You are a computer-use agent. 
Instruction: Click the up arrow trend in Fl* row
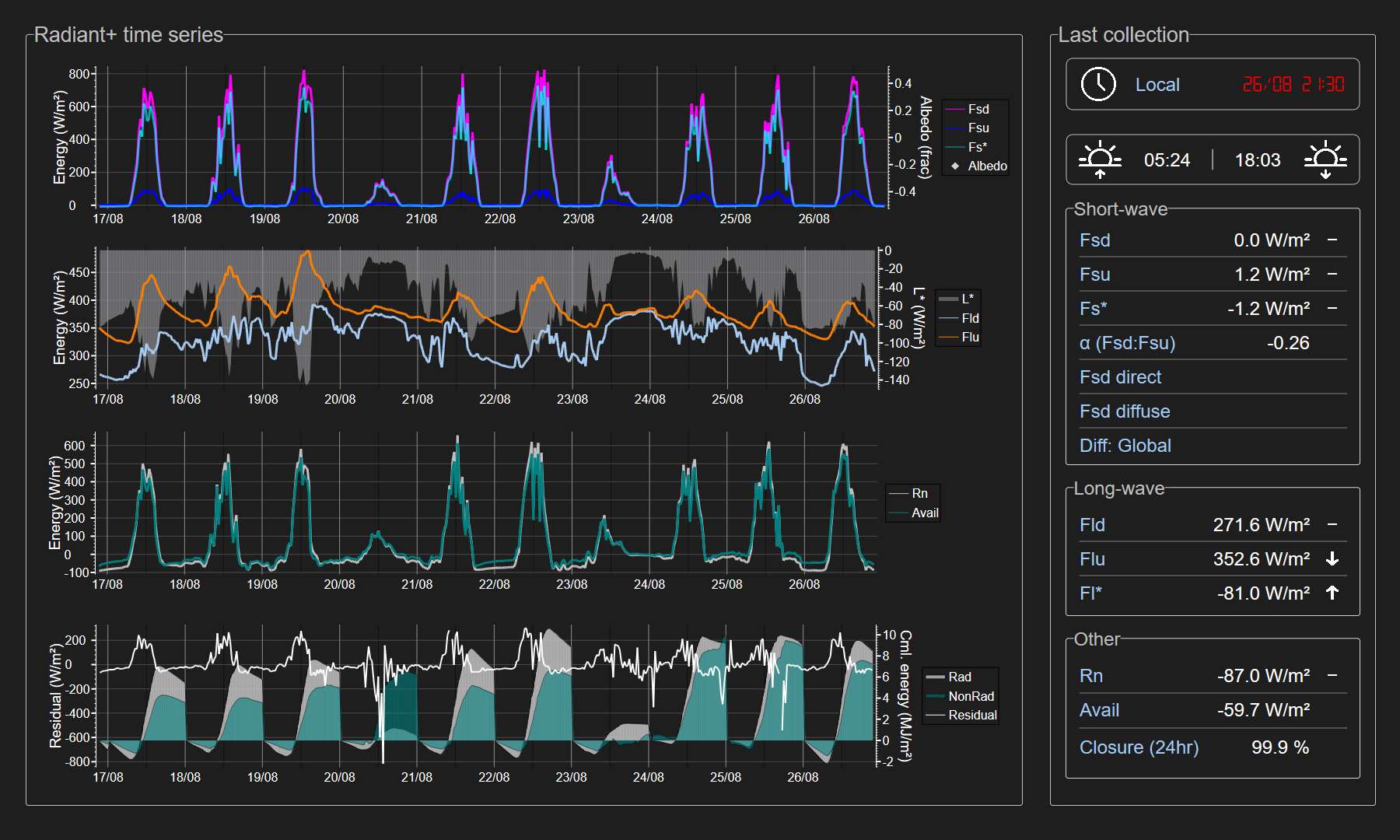1332,593
